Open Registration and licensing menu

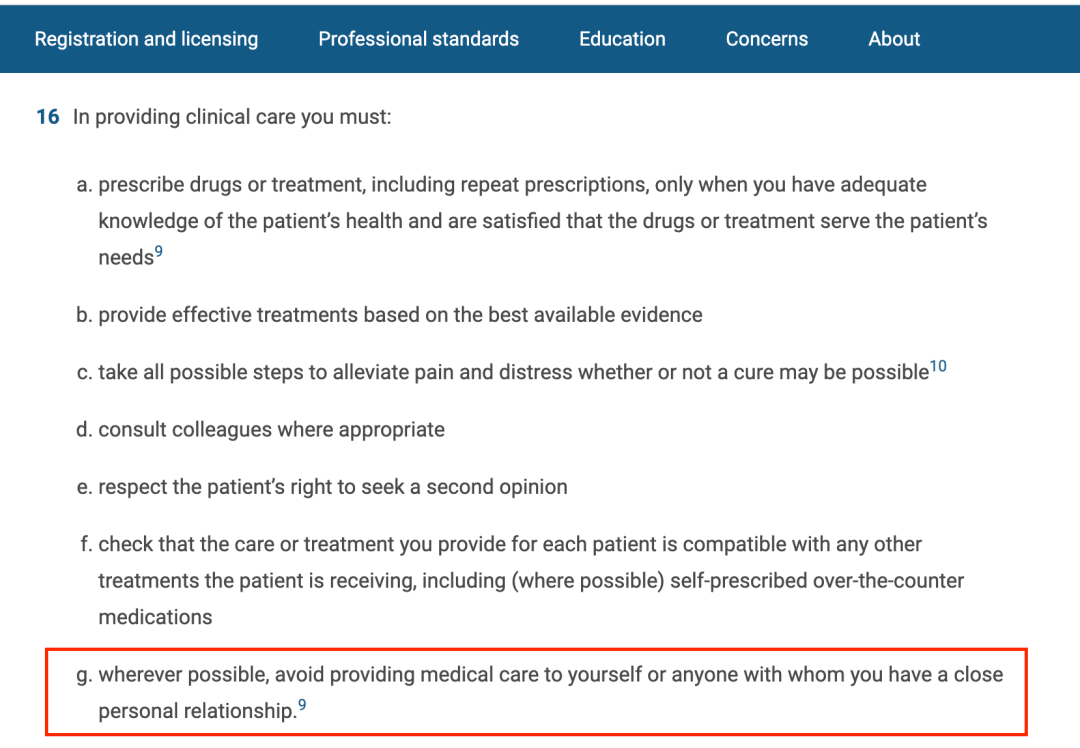pyautogui.click(x=146, y=39)
